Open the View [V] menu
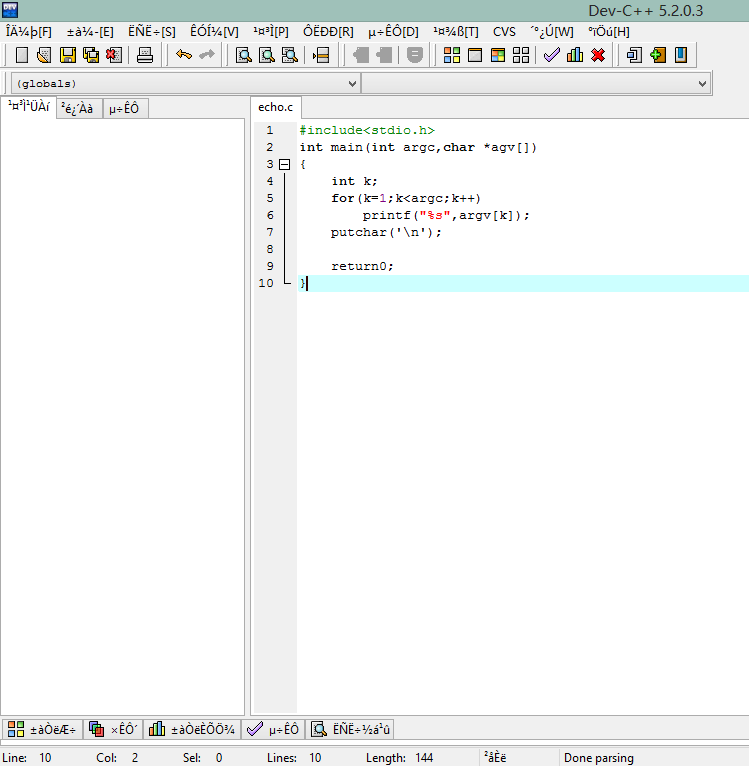 214,32
